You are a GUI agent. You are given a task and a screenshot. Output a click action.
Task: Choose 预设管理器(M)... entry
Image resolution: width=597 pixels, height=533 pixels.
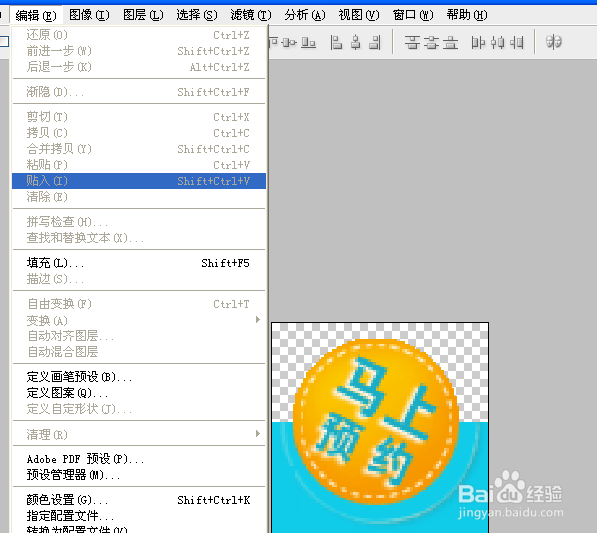(x=139, y=475)
